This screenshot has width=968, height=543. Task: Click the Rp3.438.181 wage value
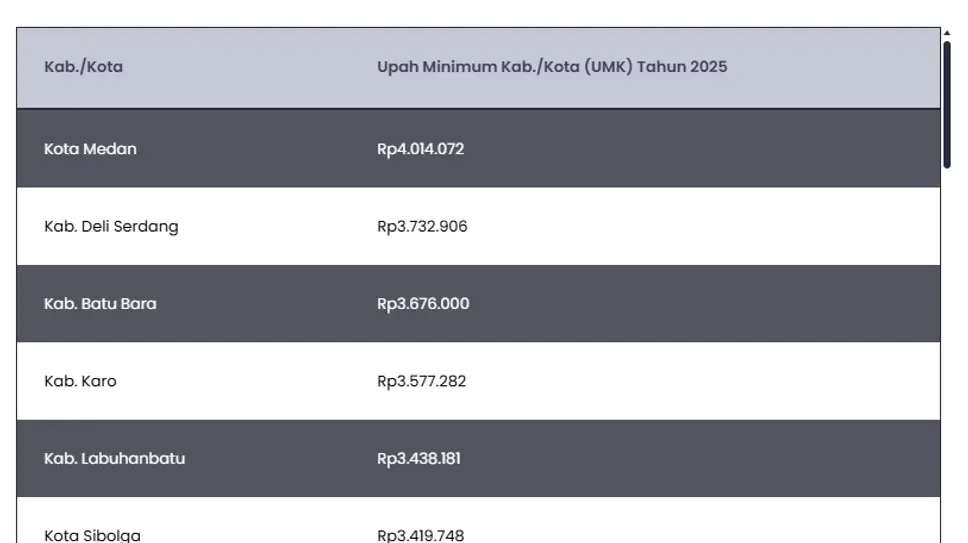point(419,459)
